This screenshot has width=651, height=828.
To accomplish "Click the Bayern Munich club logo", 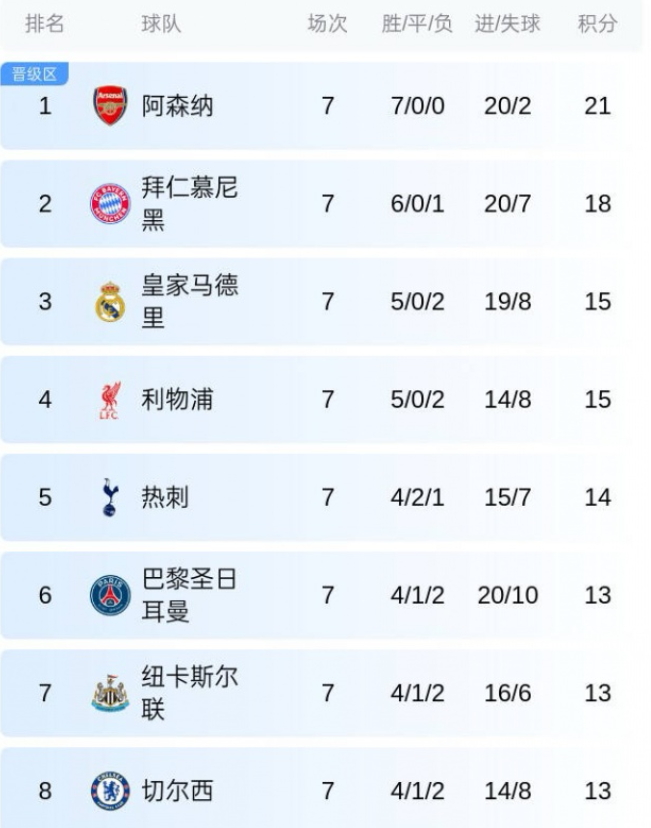I will pos(110,204).
